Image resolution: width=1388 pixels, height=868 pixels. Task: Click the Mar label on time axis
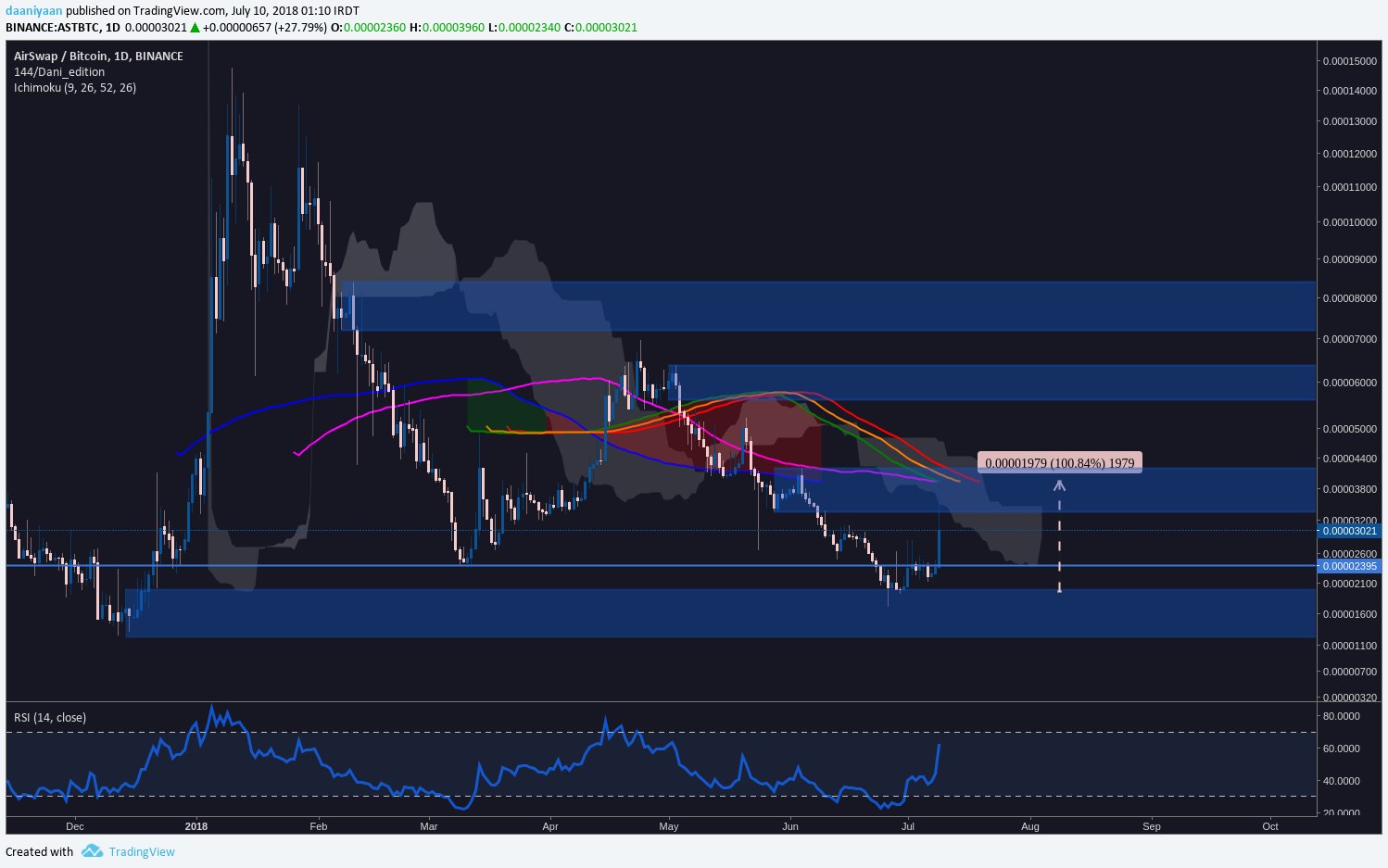tap(428, 826)
